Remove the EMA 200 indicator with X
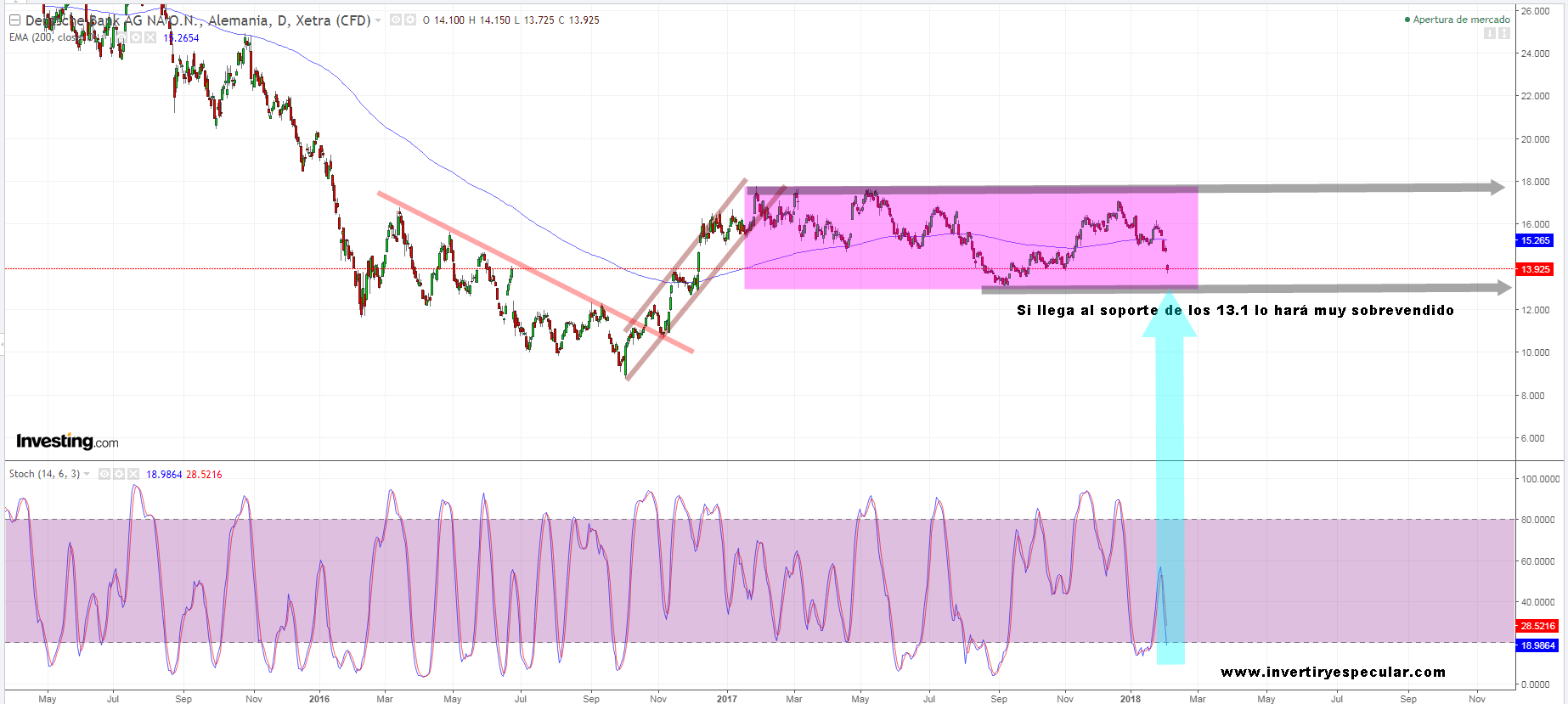 pos(150,37)
